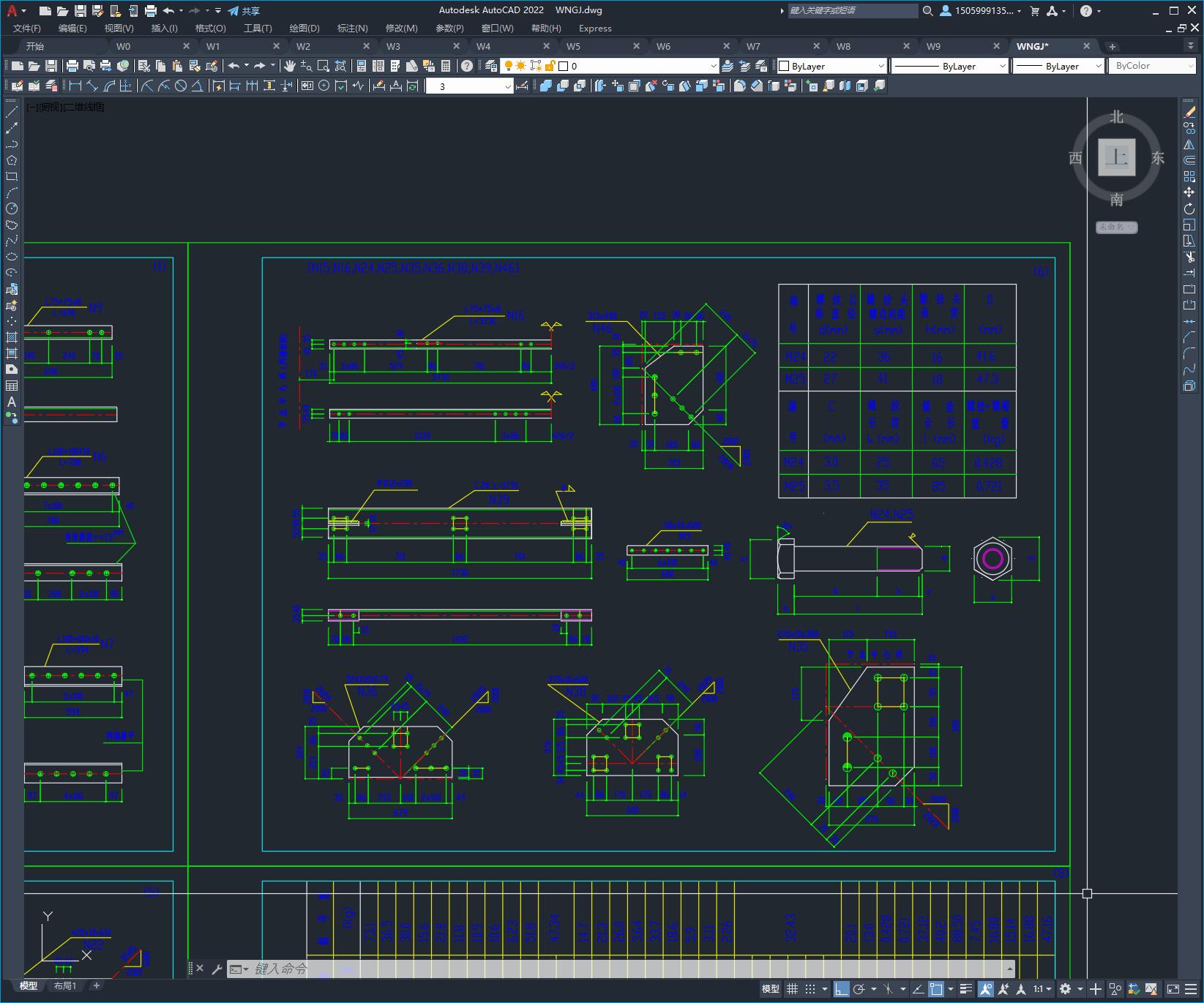
Task: Select the Multiline Text A tool
Action: click(12, 402)
